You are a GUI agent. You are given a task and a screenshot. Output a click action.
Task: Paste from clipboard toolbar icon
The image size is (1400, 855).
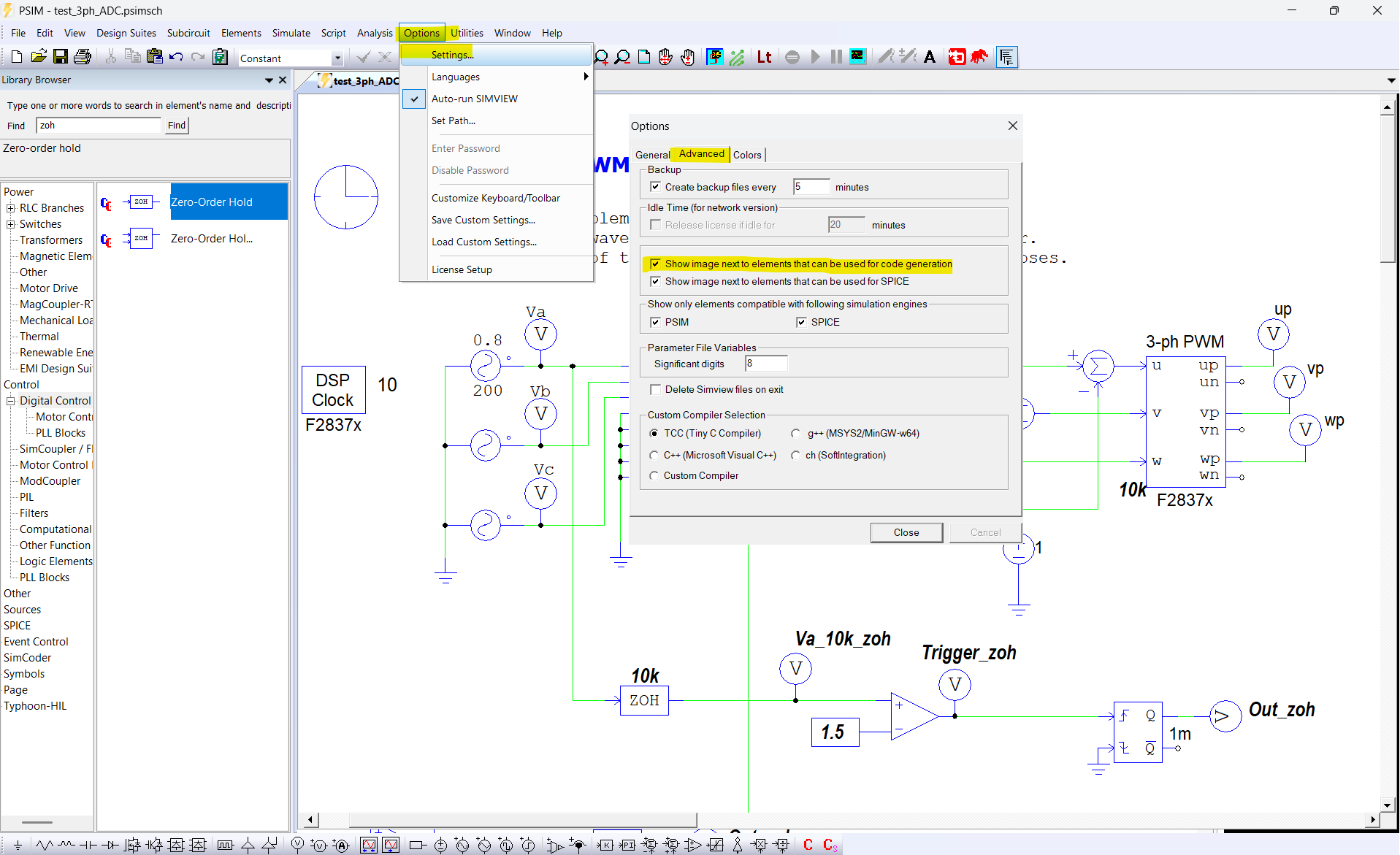155,57
